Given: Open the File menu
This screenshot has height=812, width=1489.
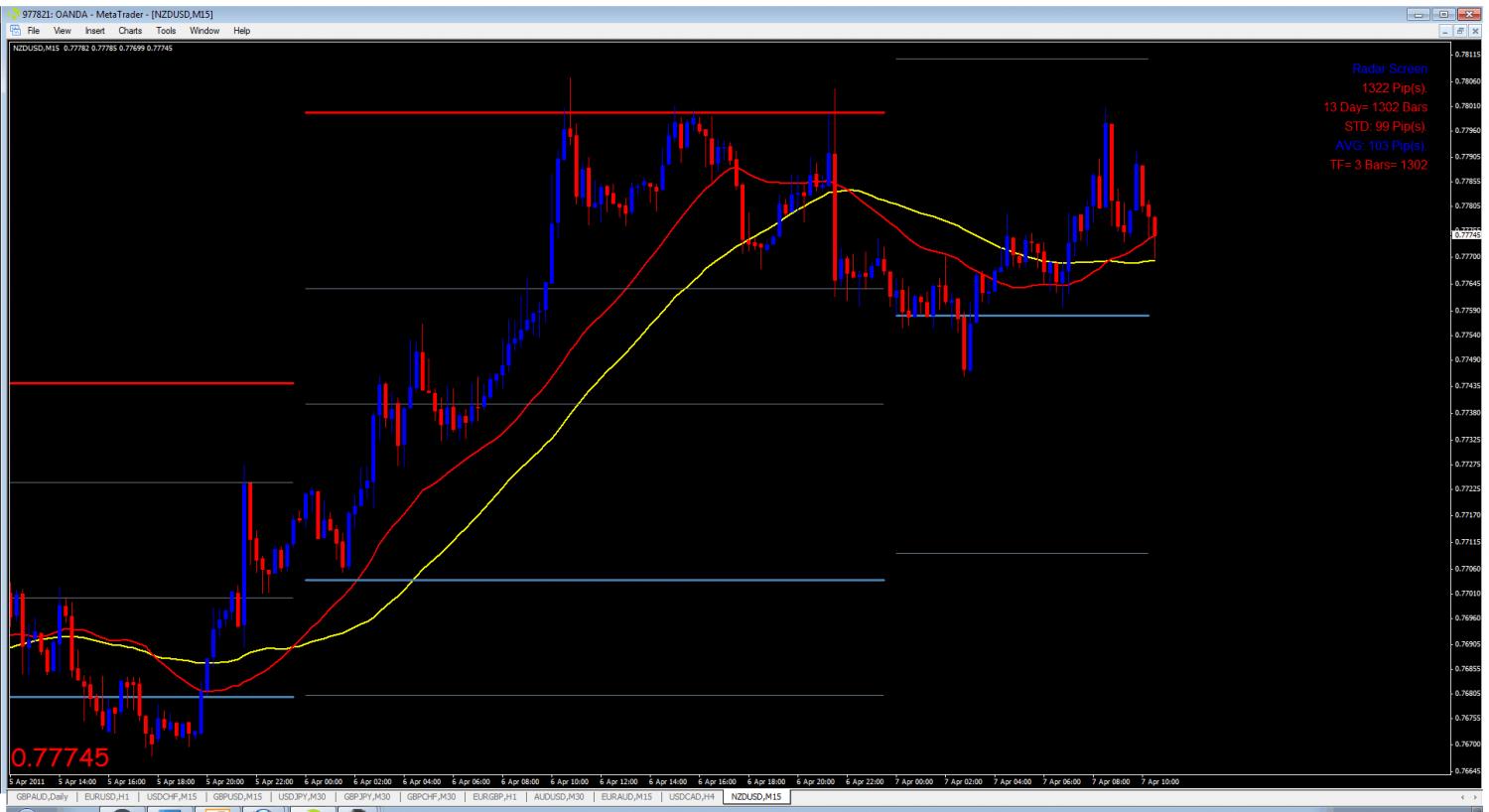Looking at the screenshot, I should [x=33, y=31].
